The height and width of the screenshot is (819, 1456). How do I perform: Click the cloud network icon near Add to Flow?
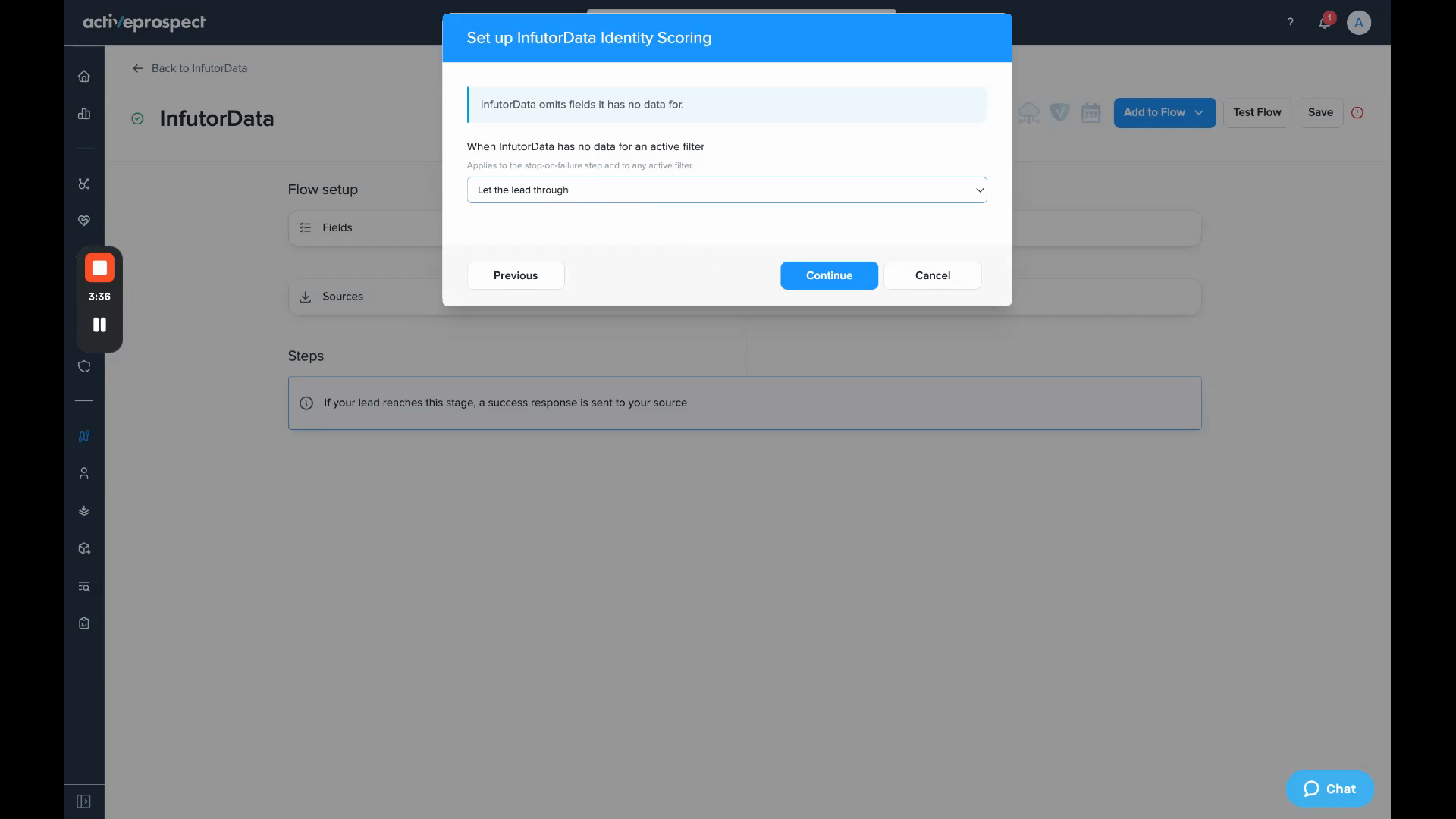1029,113
